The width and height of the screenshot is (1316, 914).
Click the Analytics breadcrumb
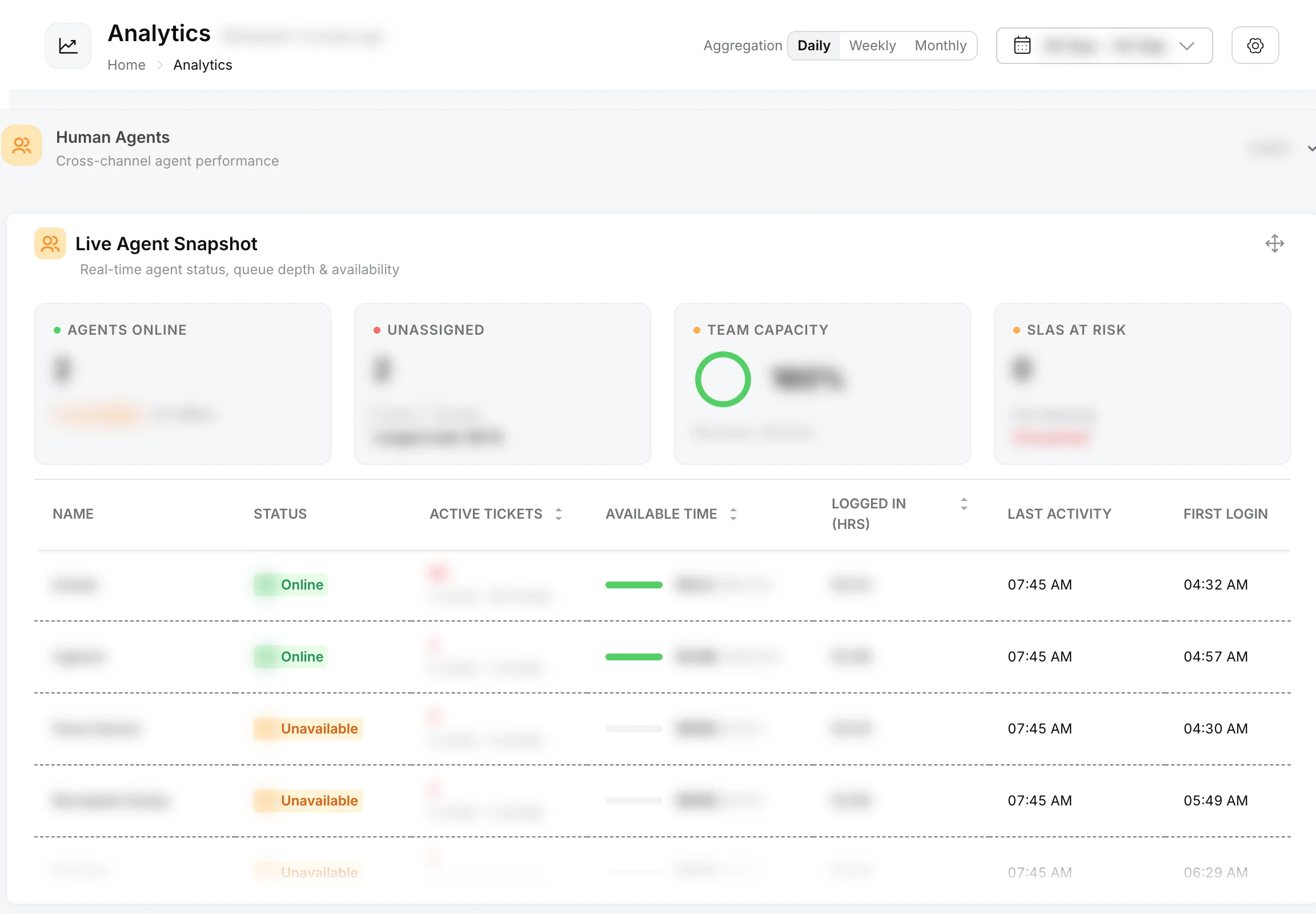(203, 65)
